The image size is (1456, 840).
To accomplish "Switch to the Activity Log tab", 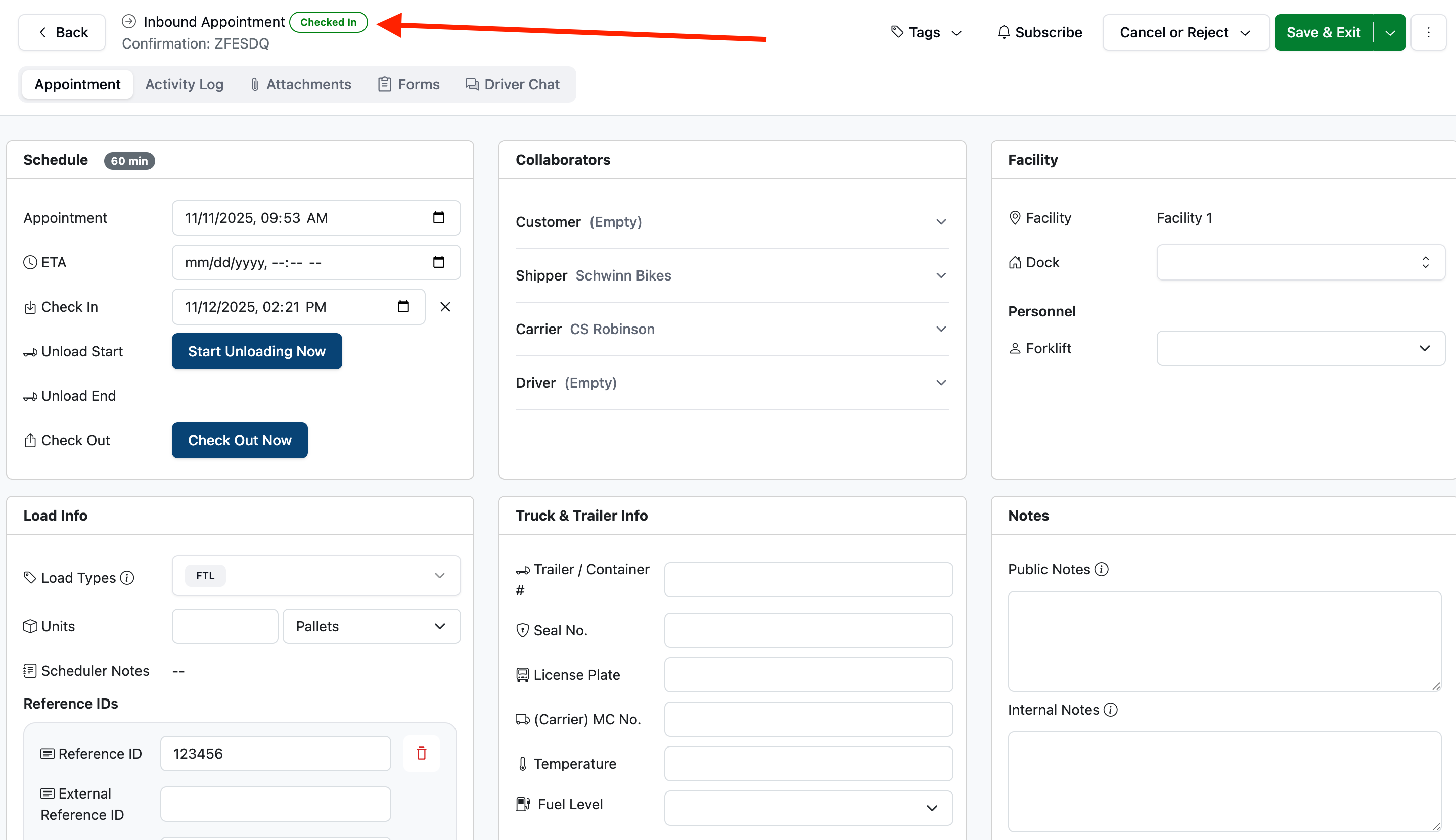I will click(184, 84).
